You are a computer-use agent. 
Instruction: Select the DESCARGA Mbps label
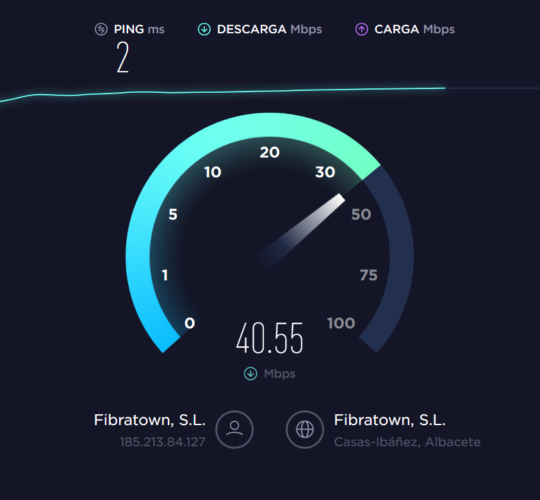[x=269, y=29]
